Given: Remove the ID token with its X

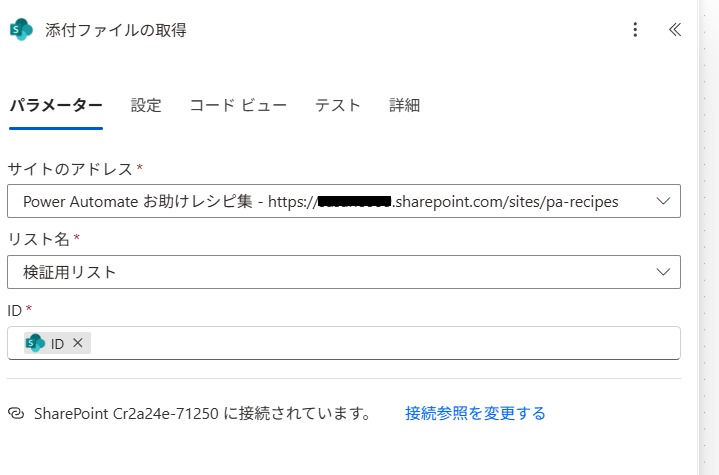Looking at the screenshot, I should point(78,342).
